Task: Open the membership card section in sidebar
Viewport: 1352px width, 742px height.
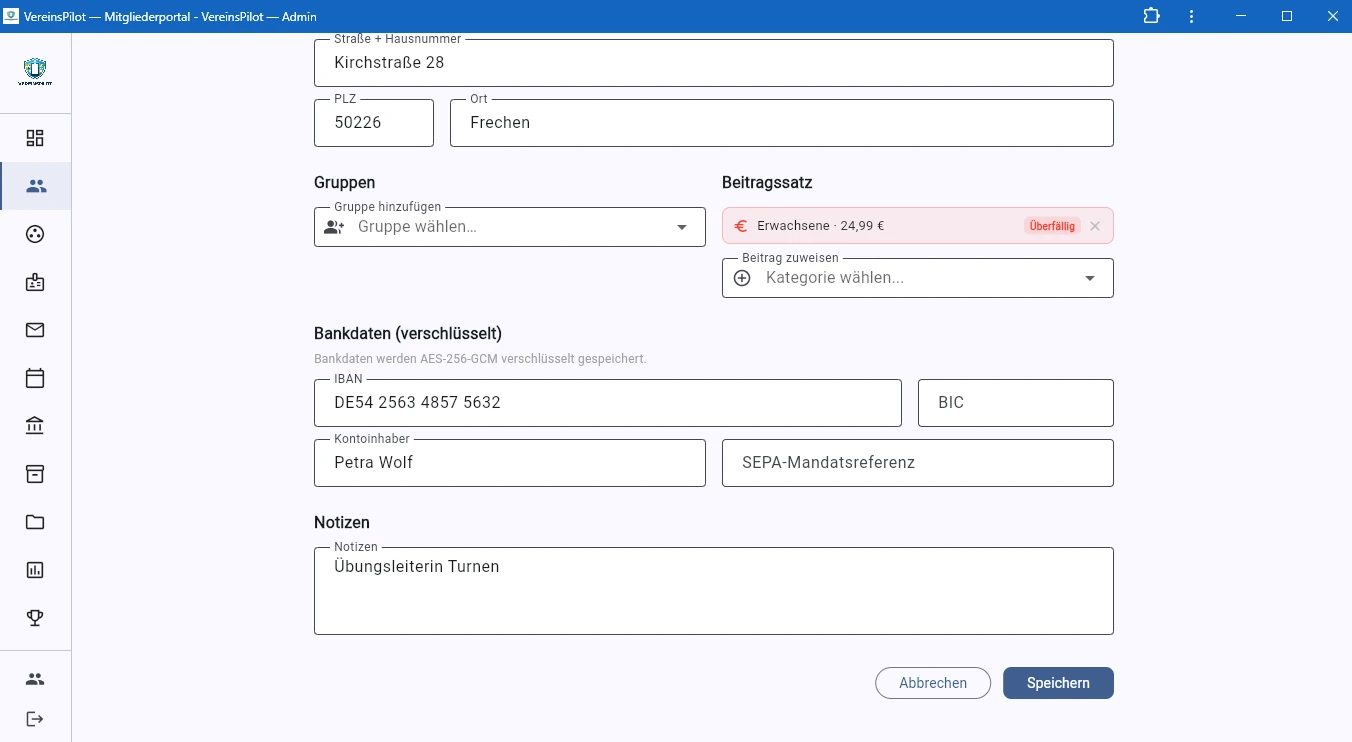Action: coord(35,282)
